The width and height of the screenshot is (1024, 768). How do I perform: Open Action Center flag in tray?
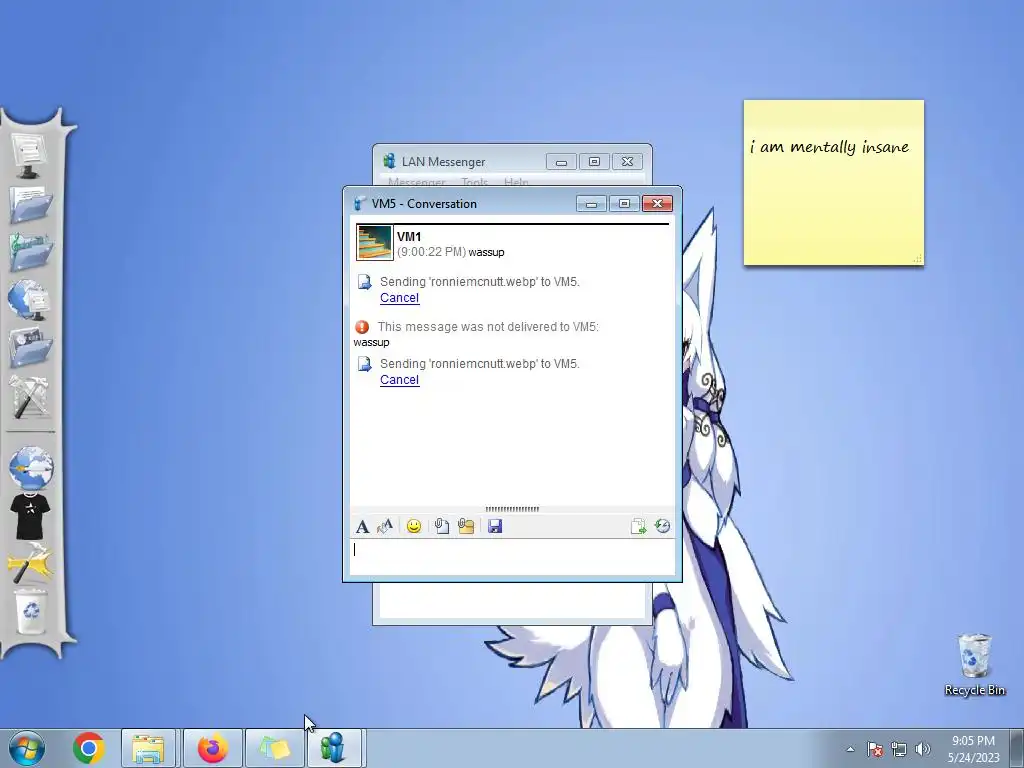point(875,749)
